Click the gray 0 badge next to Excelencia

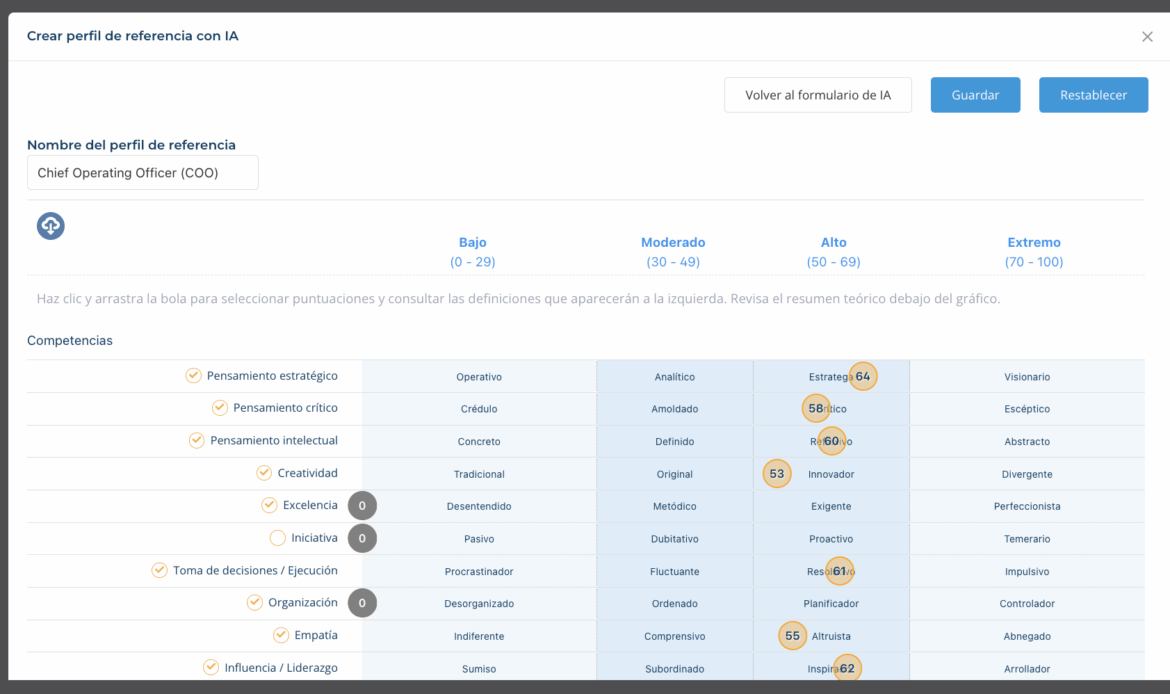[x=362, y=505]
